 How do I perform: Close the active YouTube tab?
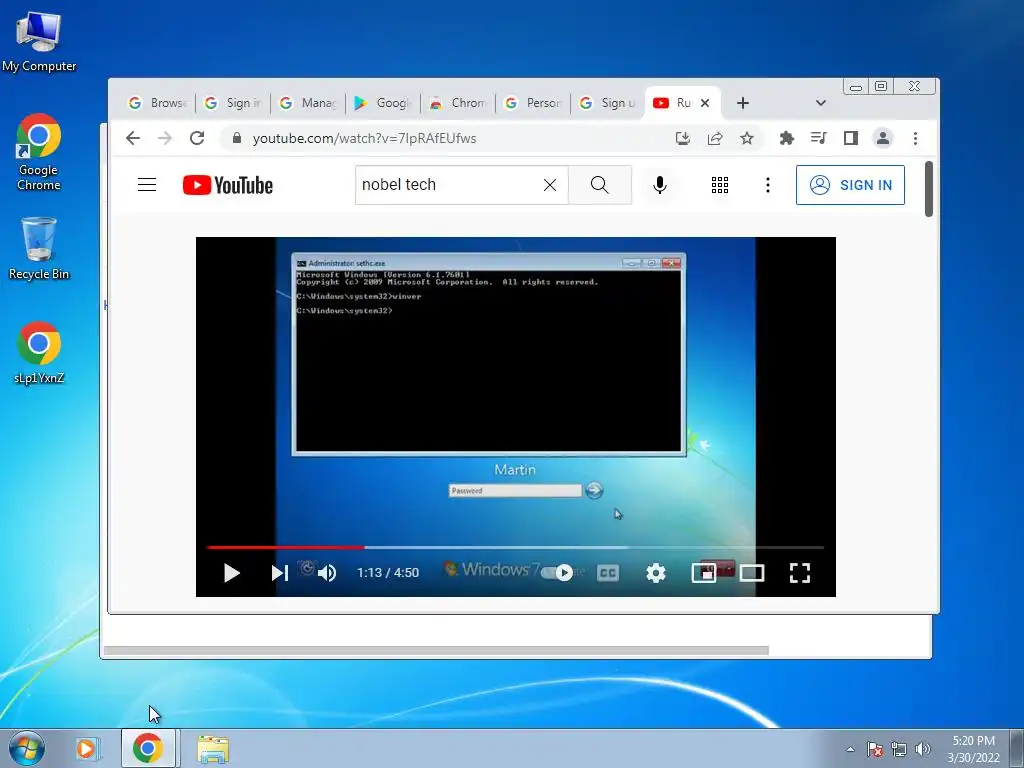705,103
